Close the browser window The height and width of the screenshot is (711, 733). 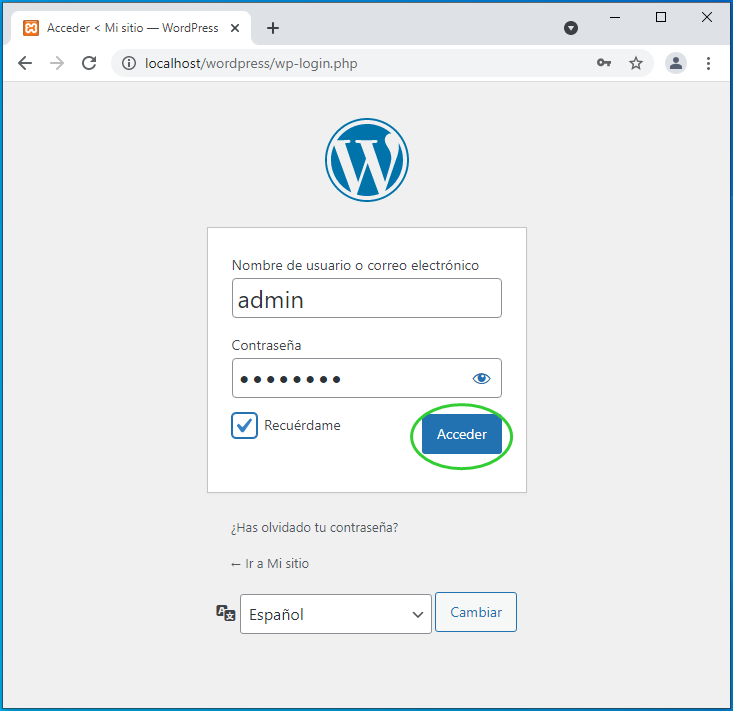tap(707, 17)
